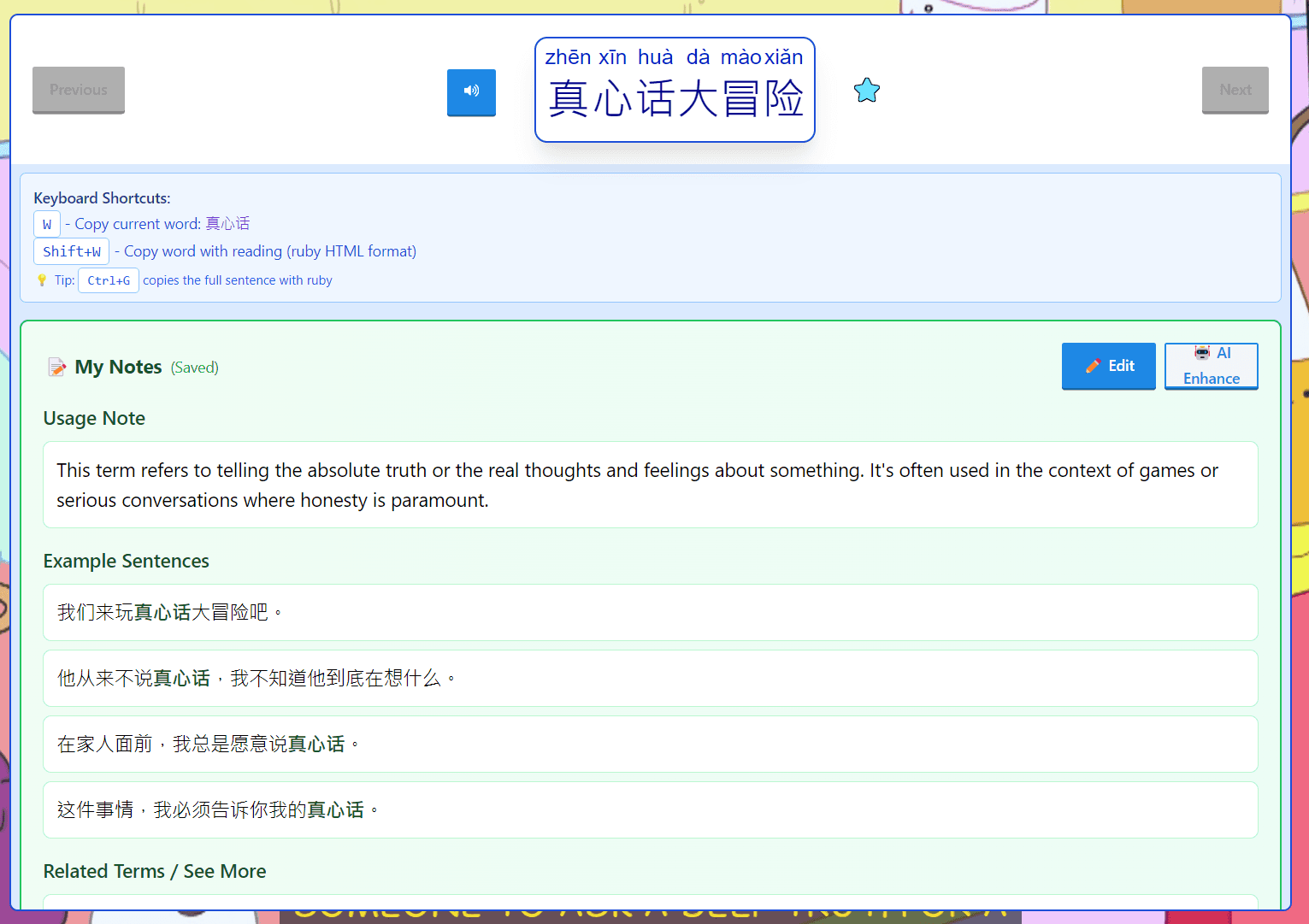1309x924 pixels.
Task: Expand the Related Terms / See More section
Action: click(154, 871)
